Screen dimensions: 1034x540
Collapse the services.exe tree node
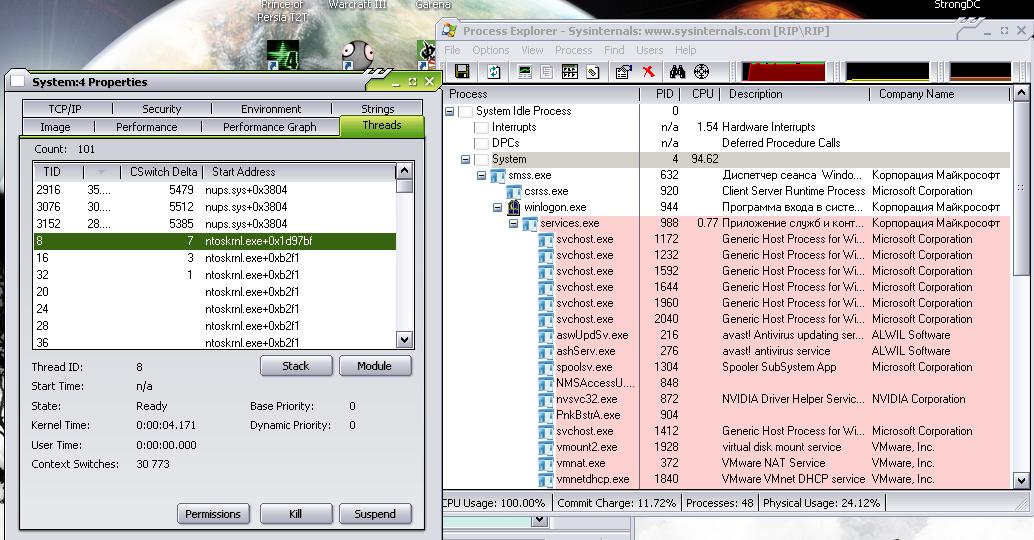[513, 223]
